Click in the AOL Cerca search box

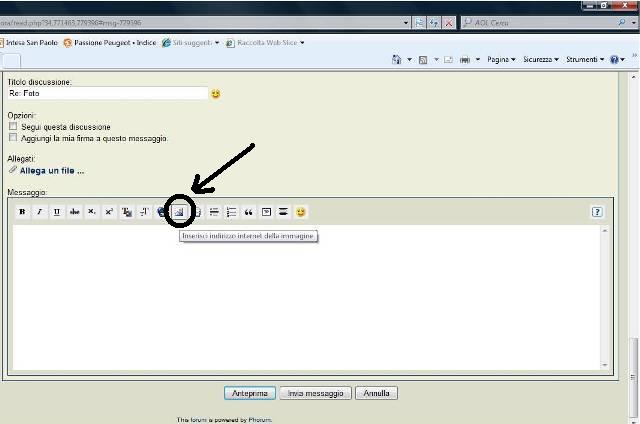[x=539, y=23]
